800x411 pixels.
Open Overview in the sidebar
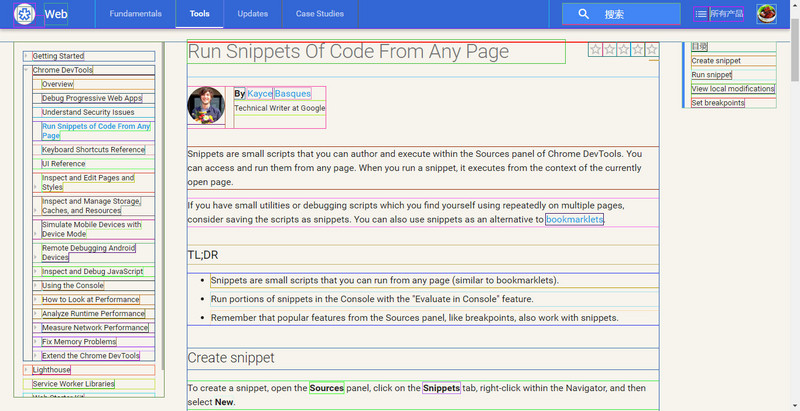click(58, 84)
